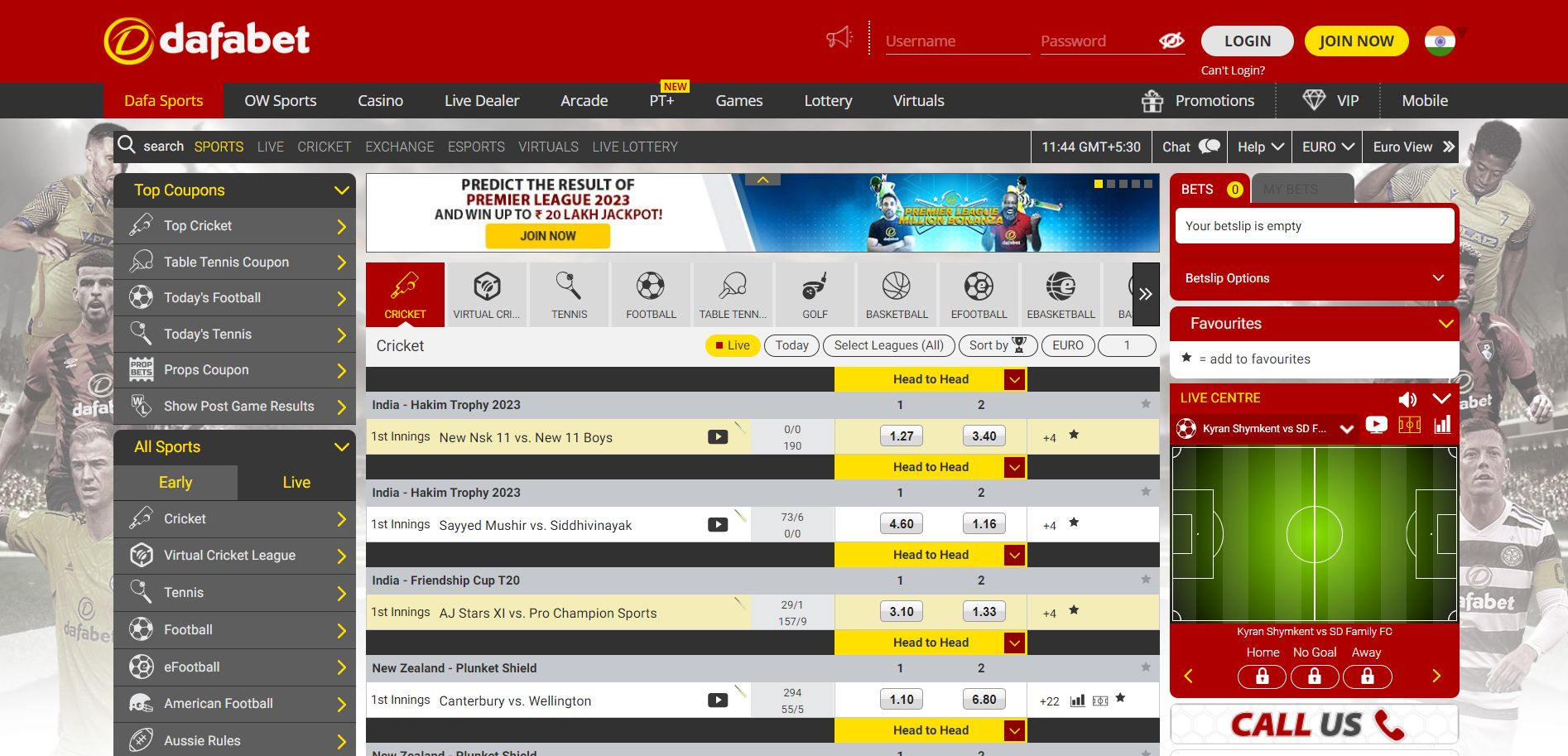The height and width of the screenshot is (756, 1568).
Task: Switch All Sports to Early
Action: (x=176, y=483)
